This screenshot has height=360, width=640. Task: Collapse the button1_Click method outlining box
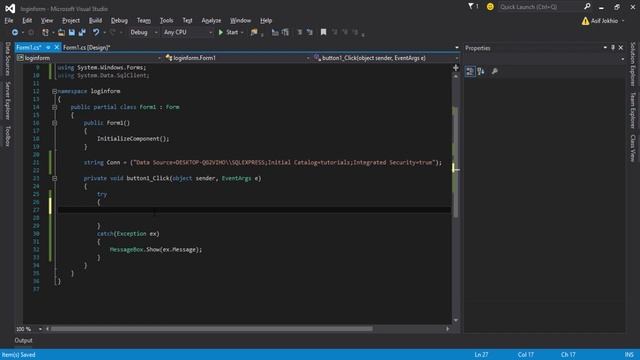(54, 178)
